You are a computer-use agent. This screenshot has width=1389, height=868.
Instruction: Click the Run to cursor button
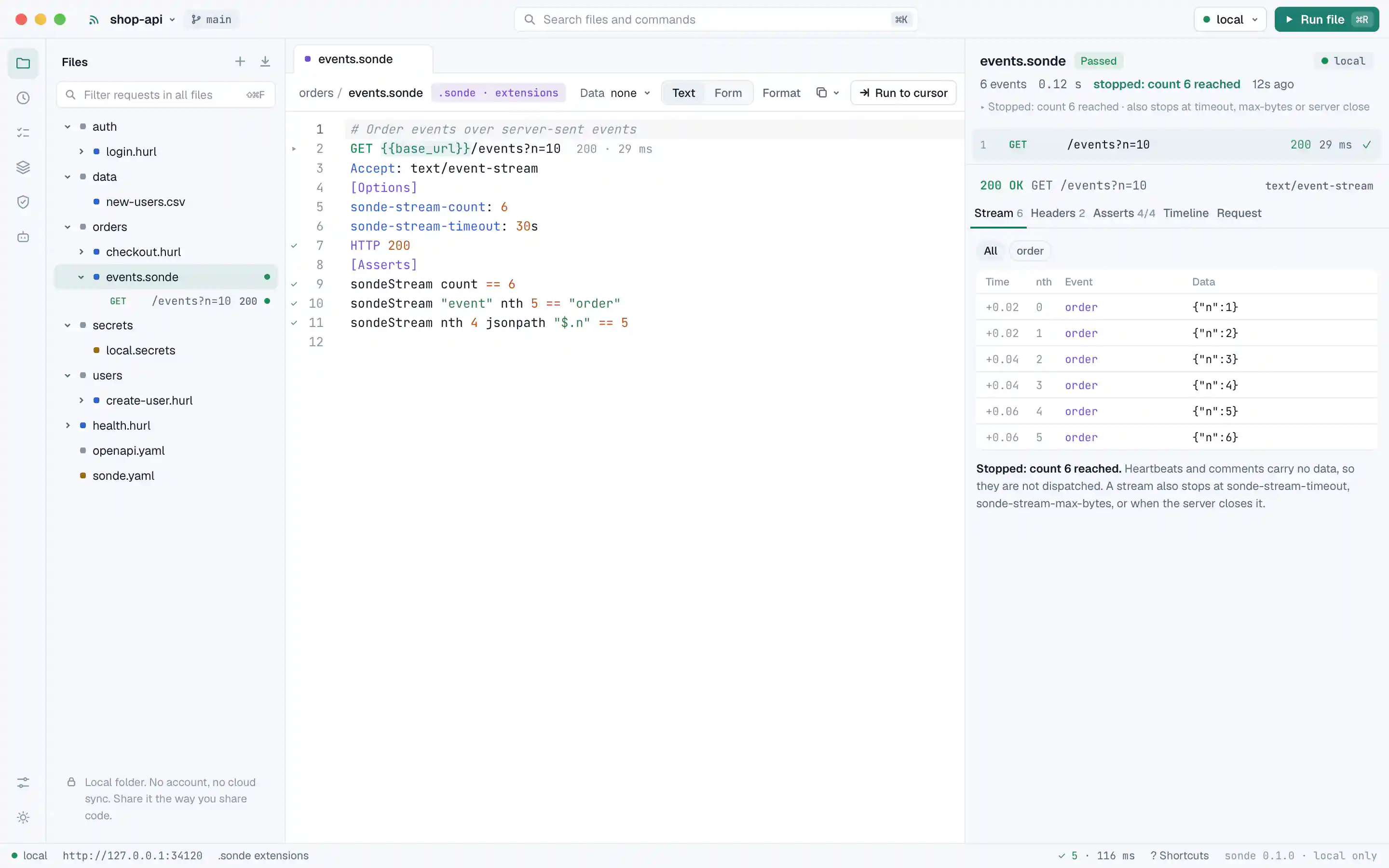click(903, 93)
